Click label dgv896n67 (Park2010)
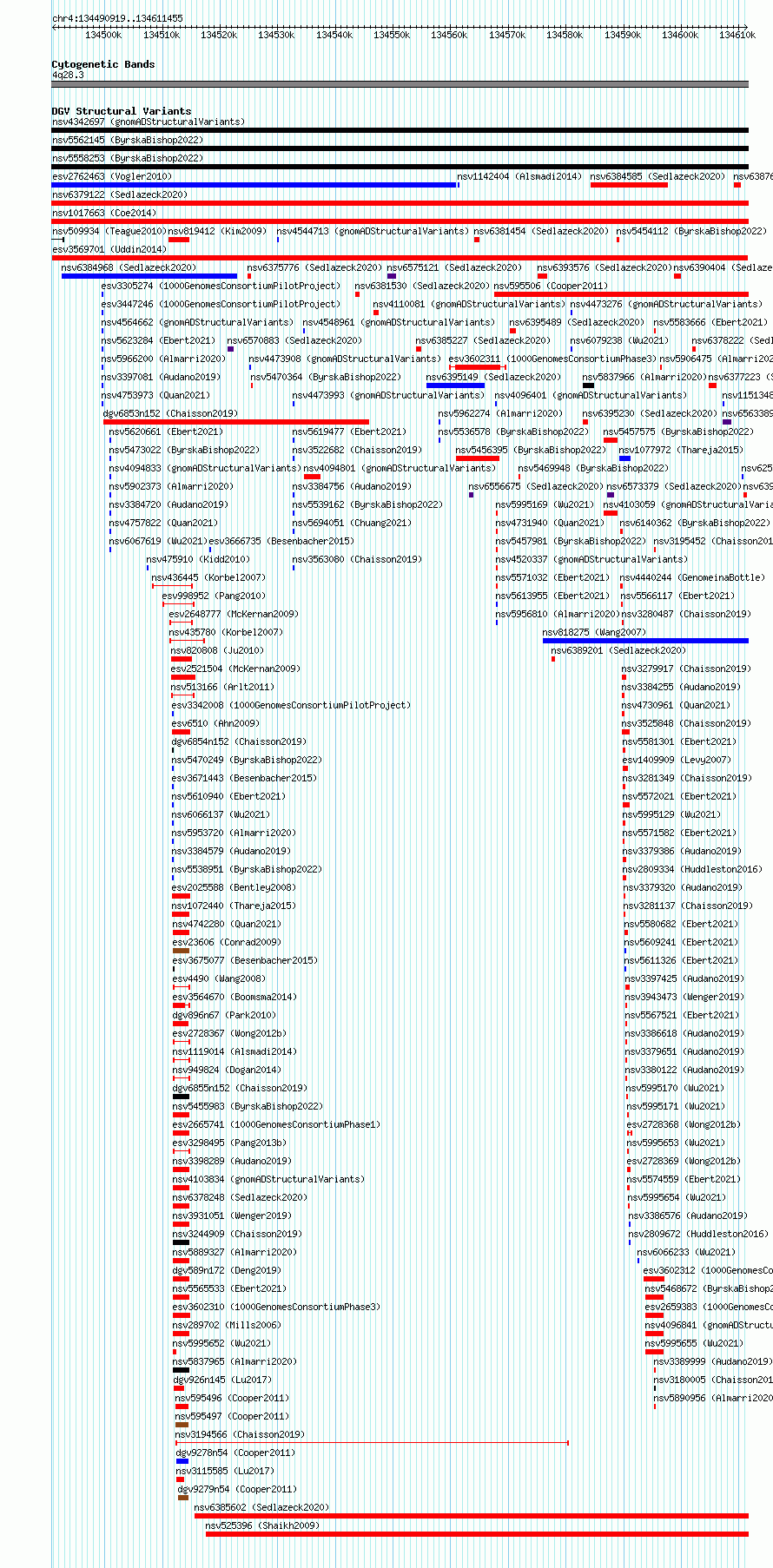This screenshot has width=773, height=1568. click(x=224, y=1015)
